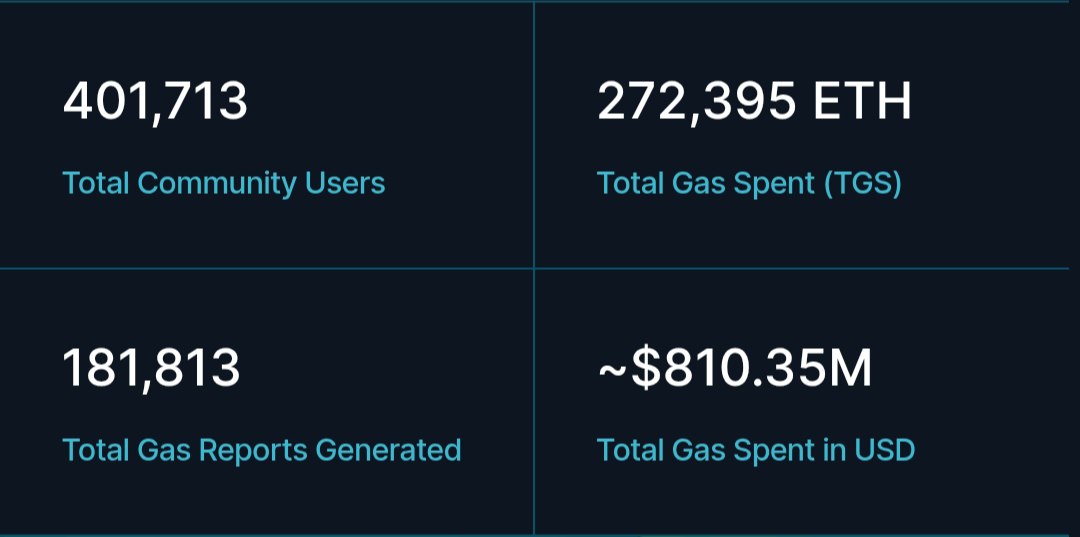Click the center intersection of the grid dividers

[x=534, y=268]
